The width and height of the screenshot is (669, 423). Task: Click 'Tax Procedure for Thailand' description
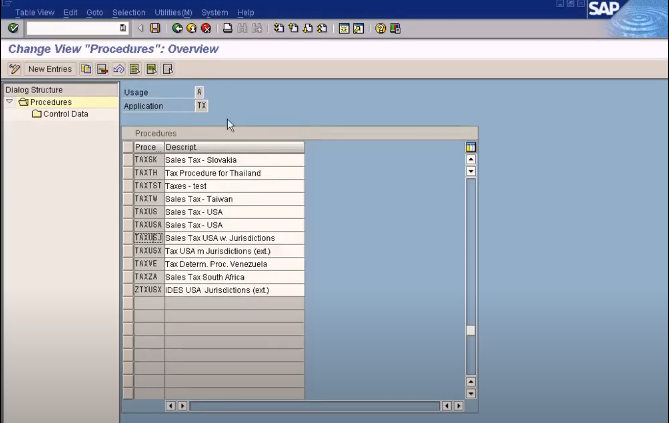234,173
